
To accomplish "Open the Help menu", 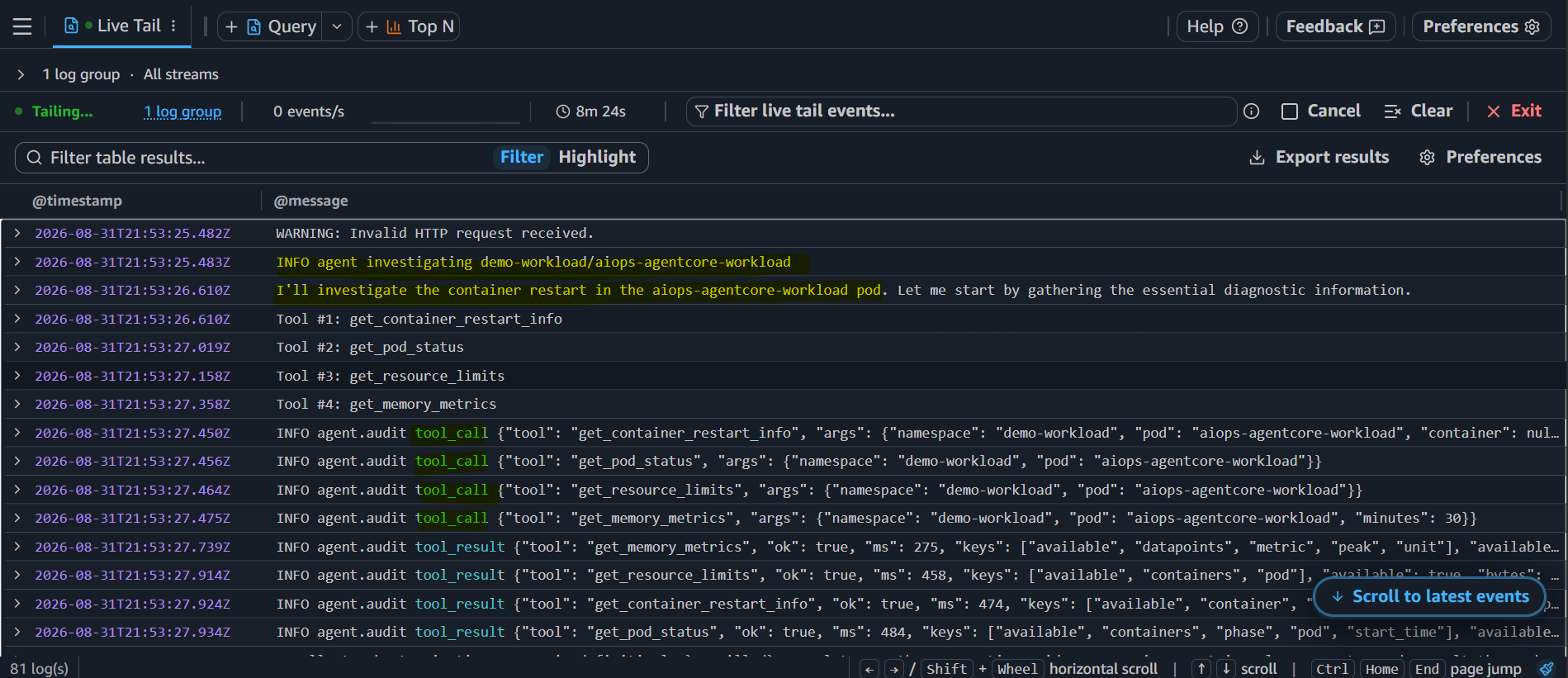I will (1217, 26).
